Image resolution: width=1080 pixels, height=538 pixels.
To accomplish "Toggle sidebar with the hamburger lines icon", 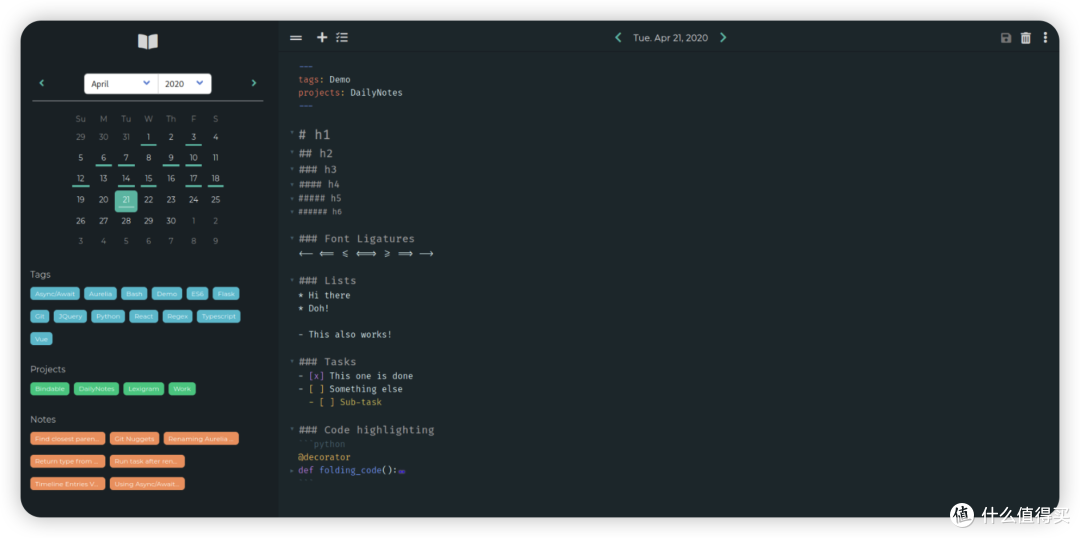I will [295, 38].
